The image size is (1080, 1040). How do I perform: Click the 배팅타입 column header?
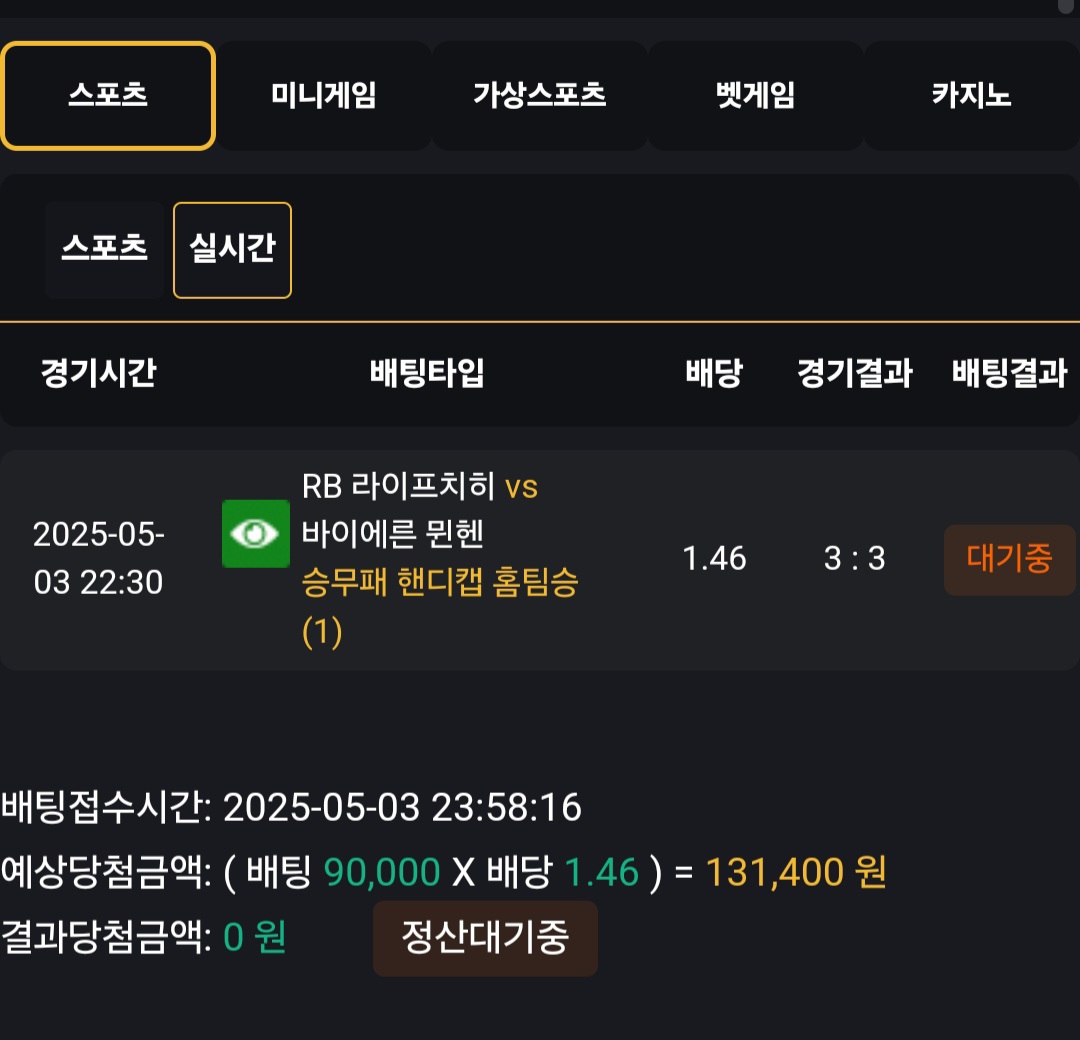[x=427, y=373]
